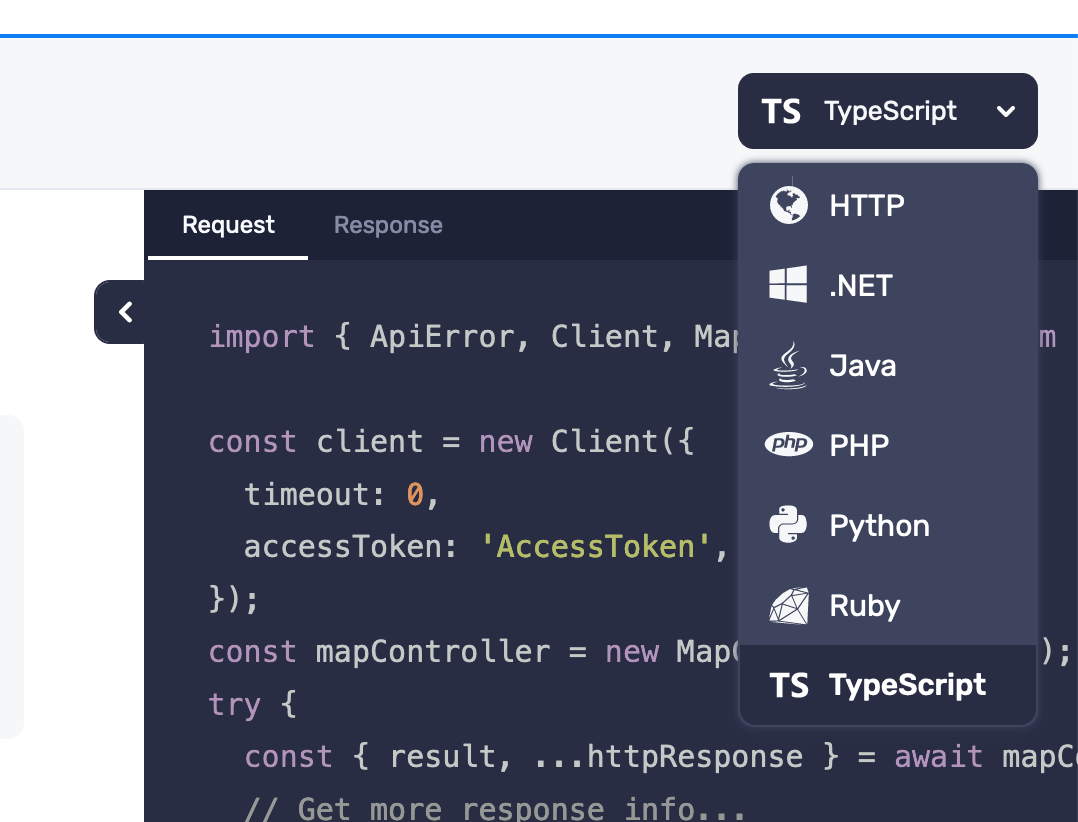Click the Java coffee cup icon
Screen dimensions: 1078x822
point(788,366)
